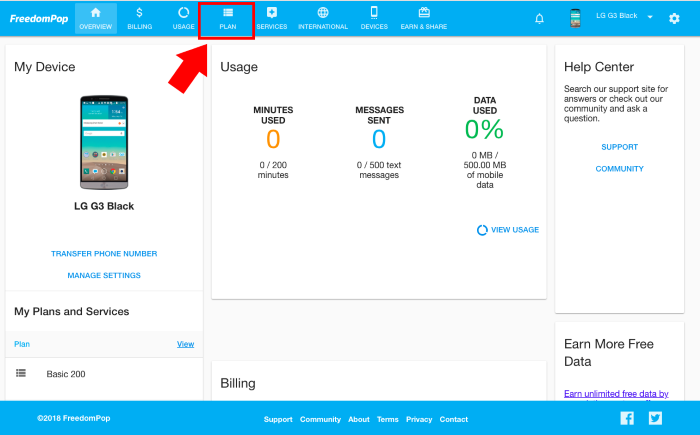Click the LG G3 phone image
Viewport: 700px width, 435px height.
click(x=104, y=142)
